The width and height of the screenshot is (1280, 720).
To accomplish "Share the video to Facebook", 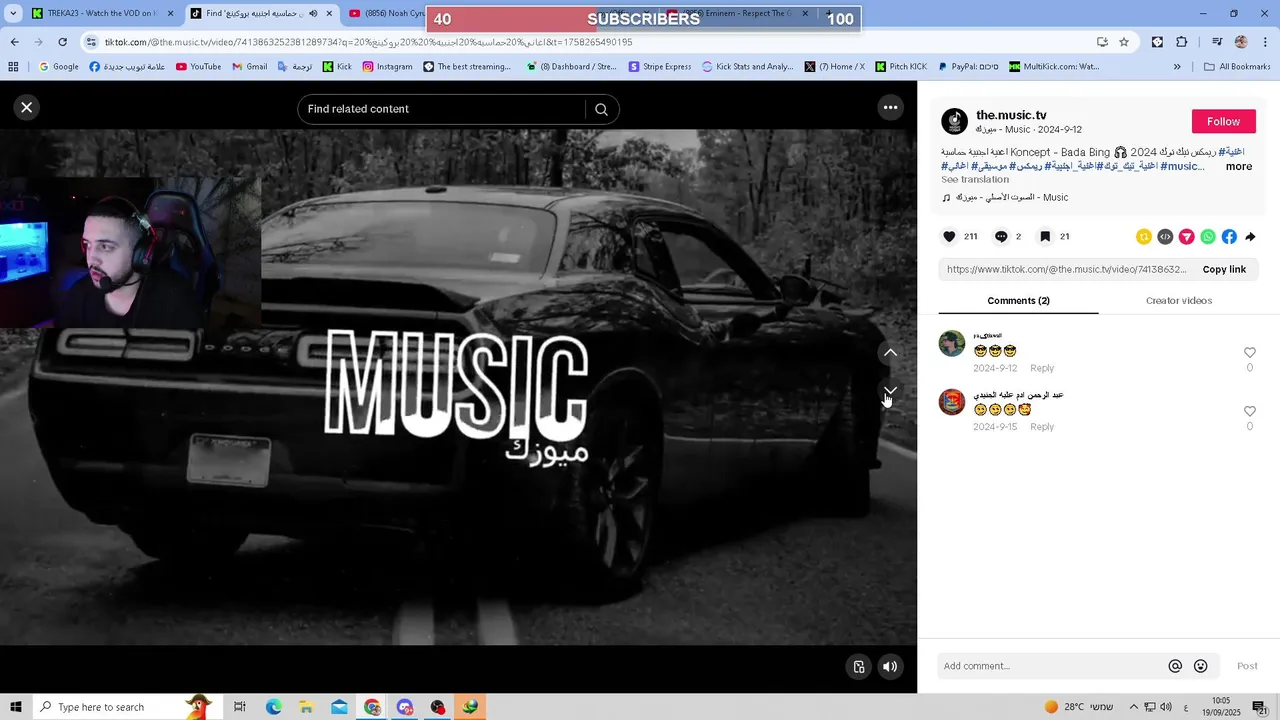I will coord(1229,237).
